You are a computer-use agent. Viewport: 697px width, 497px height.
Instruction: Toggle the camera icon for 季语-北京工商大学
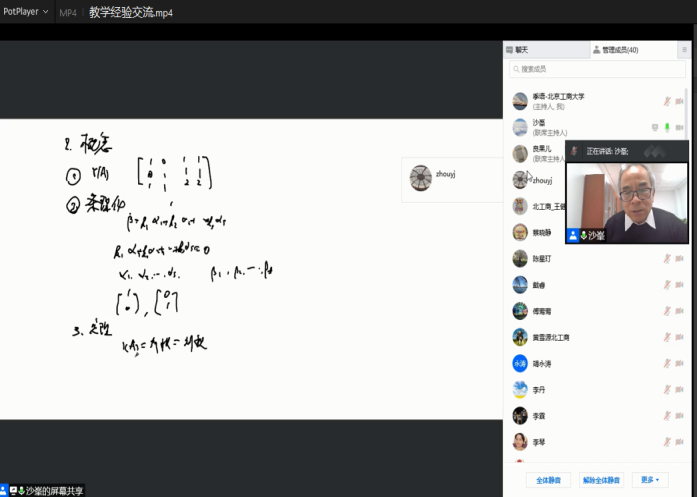(680, 101)
